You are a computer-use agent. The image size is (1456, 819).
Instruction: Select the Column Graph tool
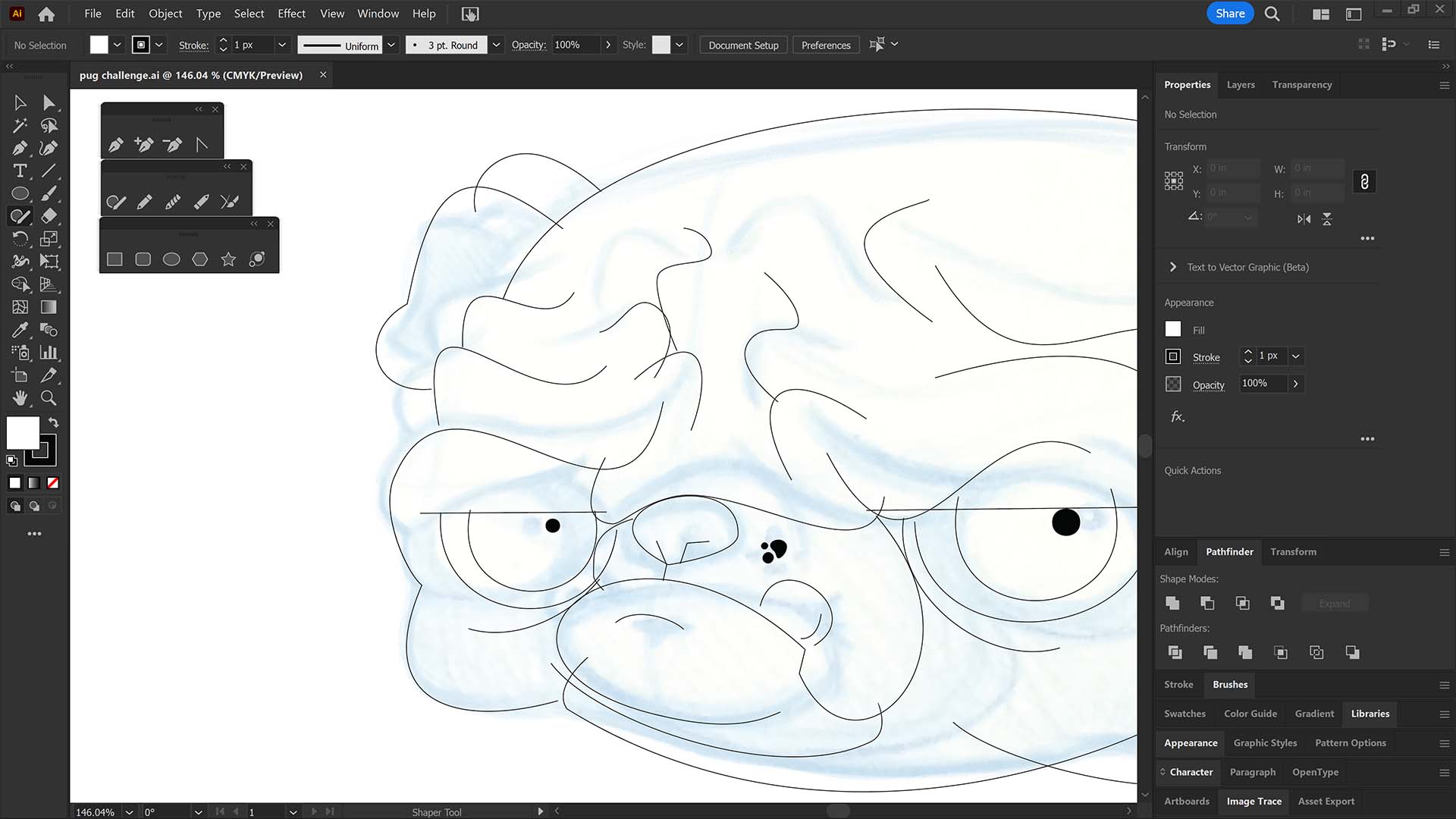click(49, 353)
